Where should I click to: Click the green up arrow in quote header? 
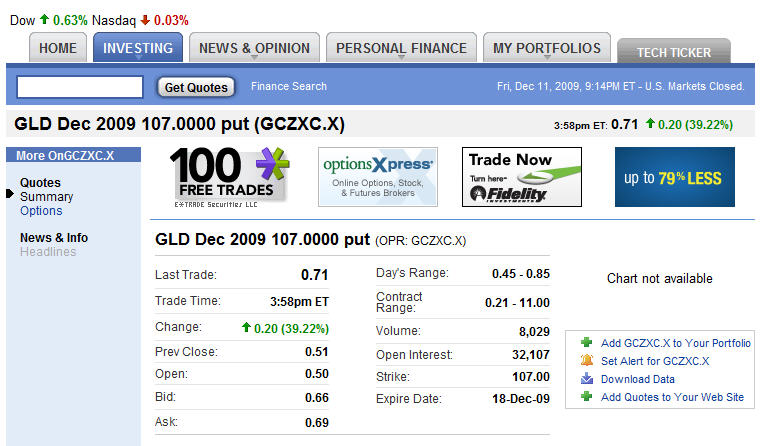coord(650,123)
